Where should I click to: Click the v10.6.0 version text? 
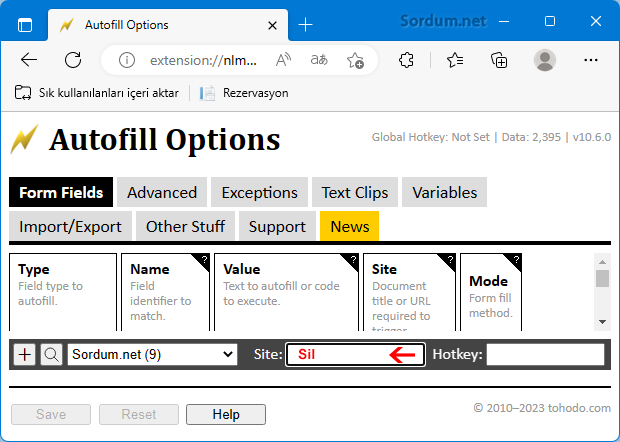(x=592, y=137)
